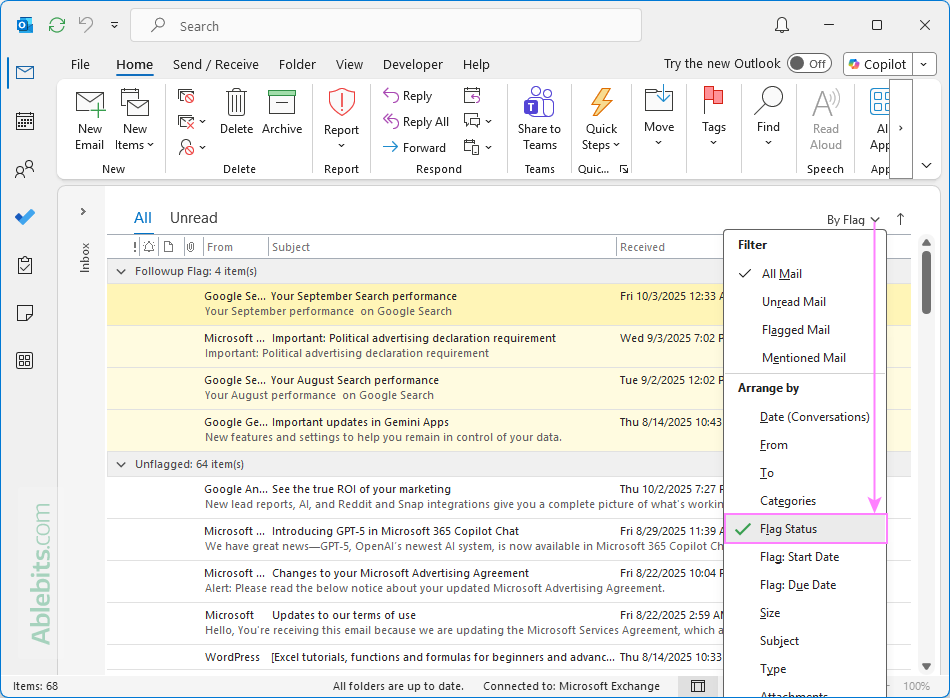Click the Reply with Meeting icon
The image size is (950, 698).
(x=472, y=96)
